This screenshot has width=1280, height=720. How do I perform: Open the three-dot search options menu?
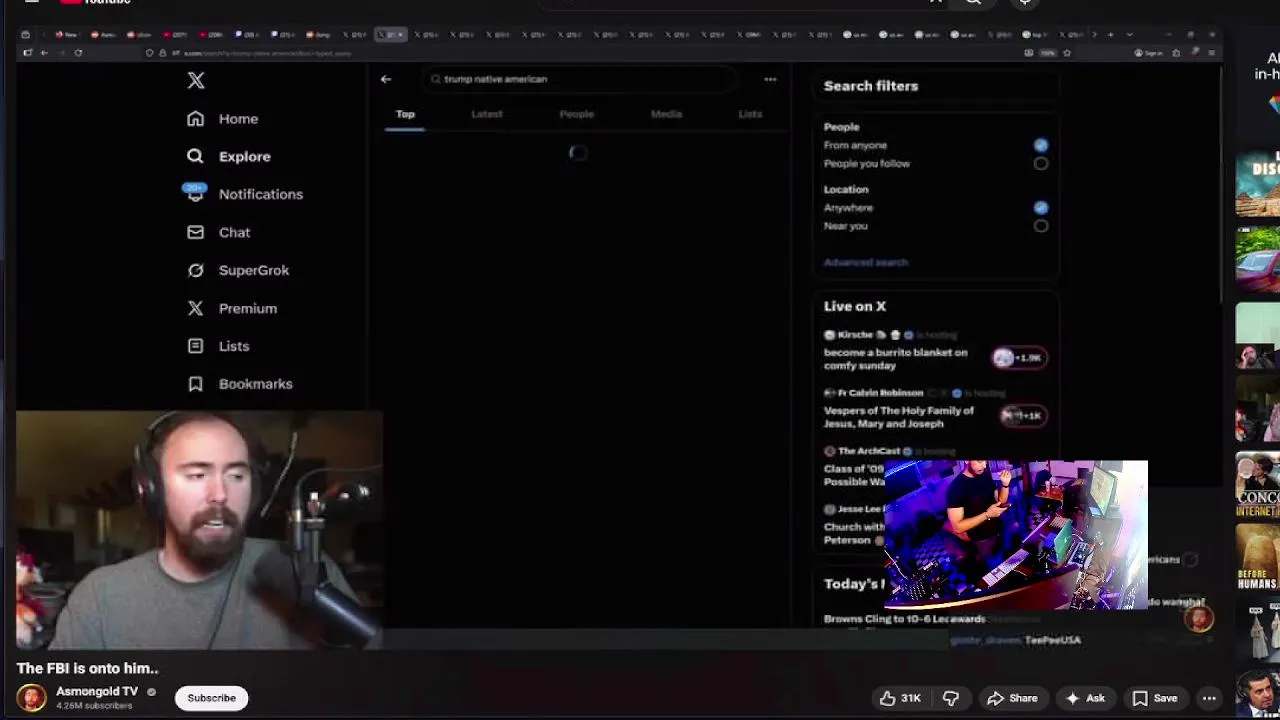point(770,79)
